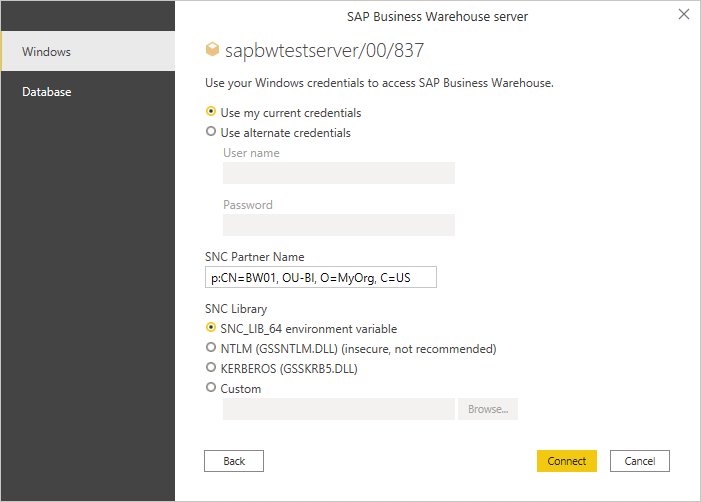
Task: Select SNC_LIB_64 environment variable option
Action: (x=211, y=327)
